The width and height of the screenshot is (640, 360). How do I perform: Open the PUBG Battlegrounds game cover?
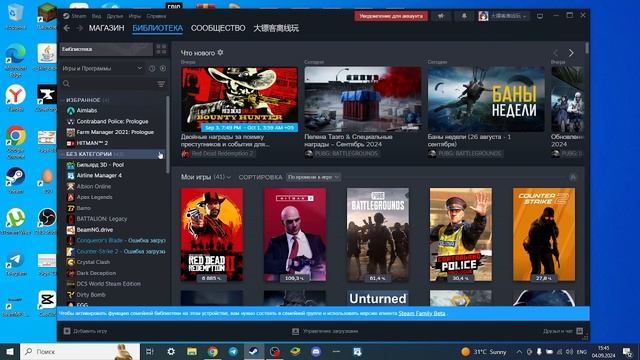pyautogui.click(x=378, y=235)
